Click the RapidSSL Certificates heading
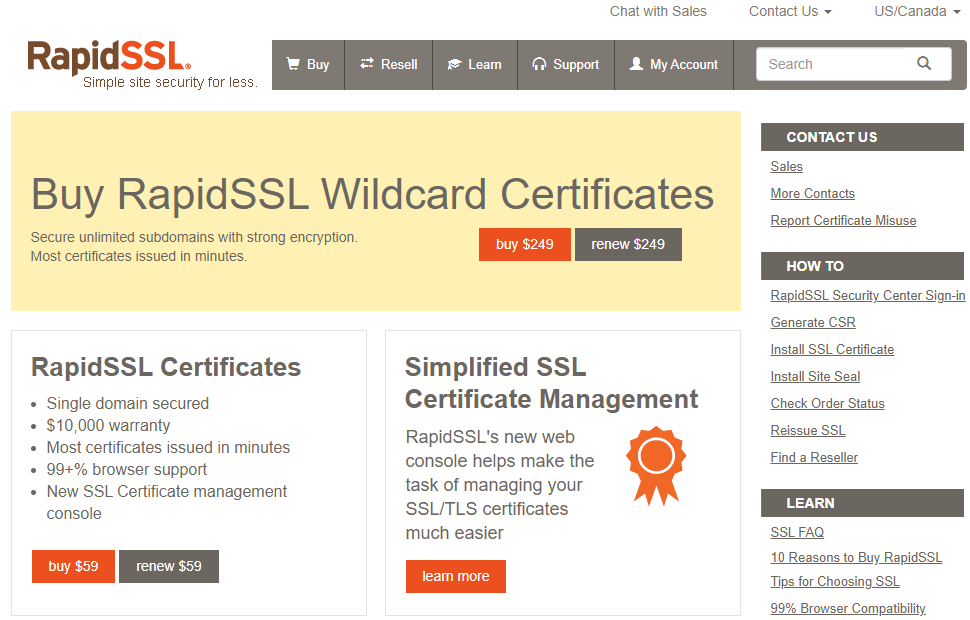Screen dimensions: 970x620 point(166,367)
